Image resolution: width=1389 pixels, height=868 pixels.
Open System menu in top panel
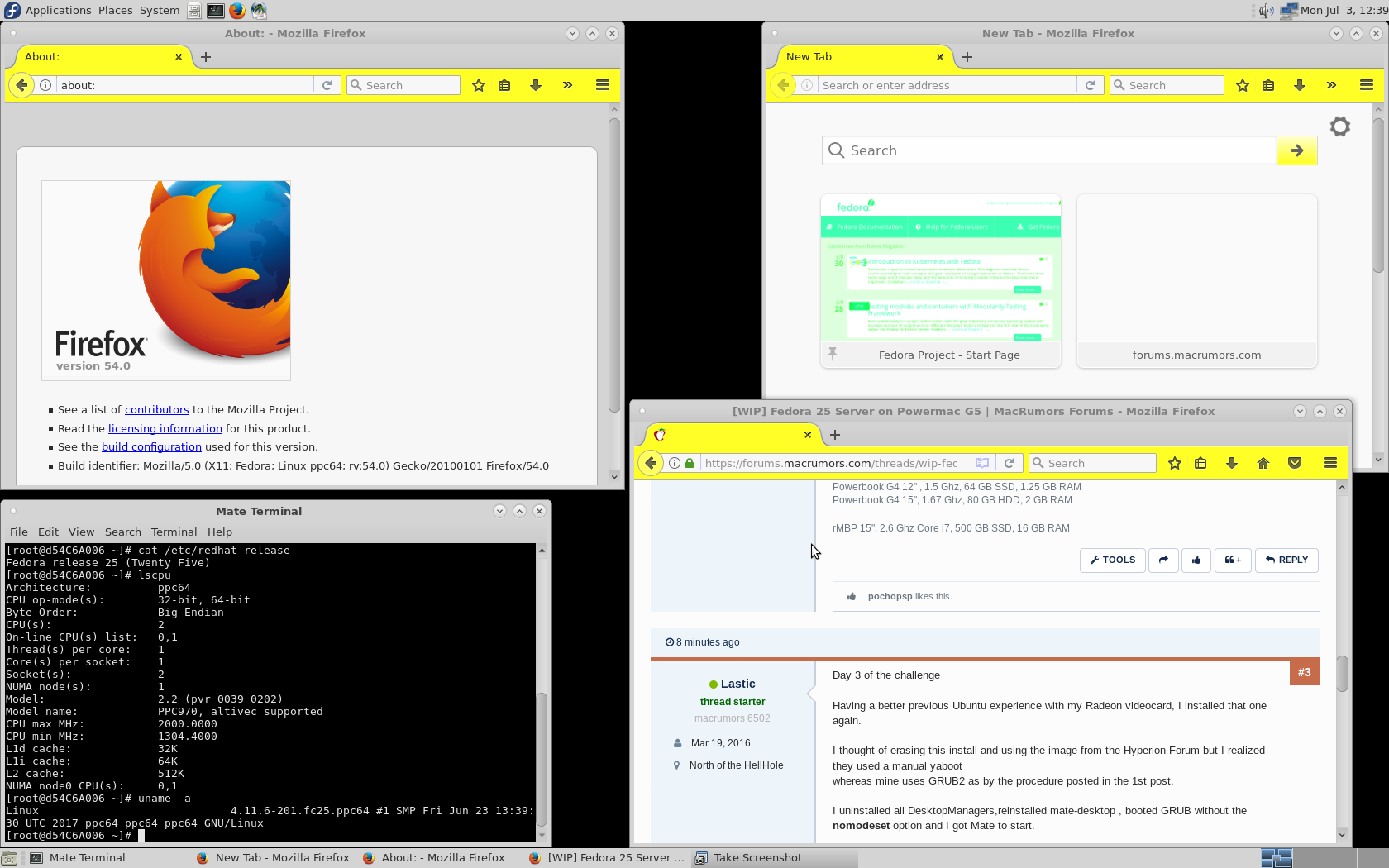tap(160, 10)
